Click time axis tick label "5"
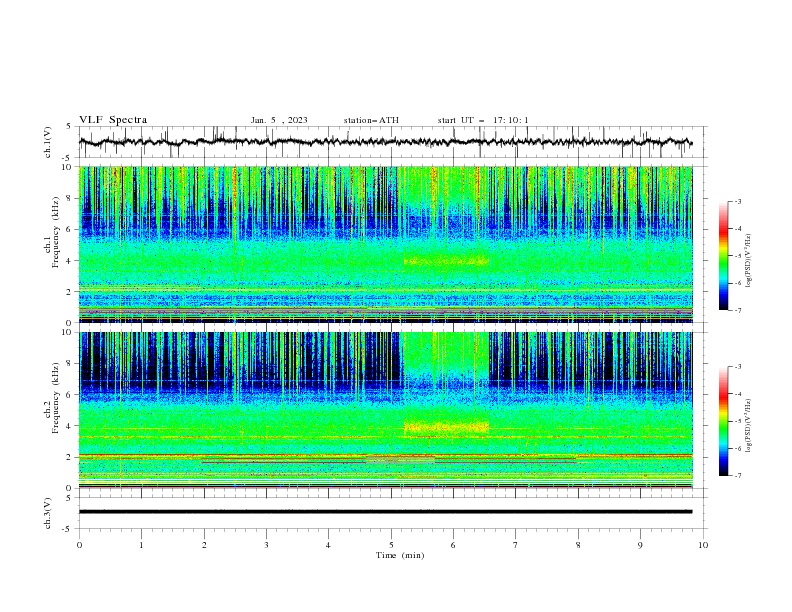This screenshot has width=792, height=612. point(391,545)
